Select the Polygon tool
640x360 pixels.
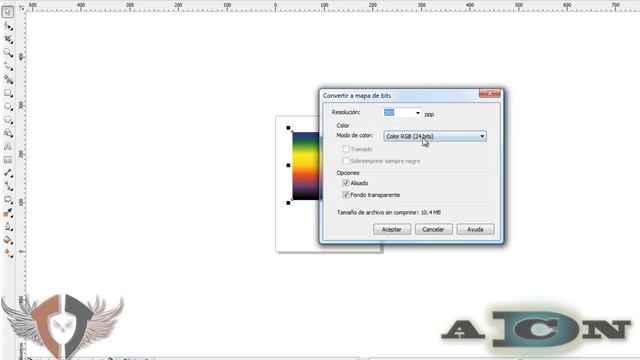[8, 120]
